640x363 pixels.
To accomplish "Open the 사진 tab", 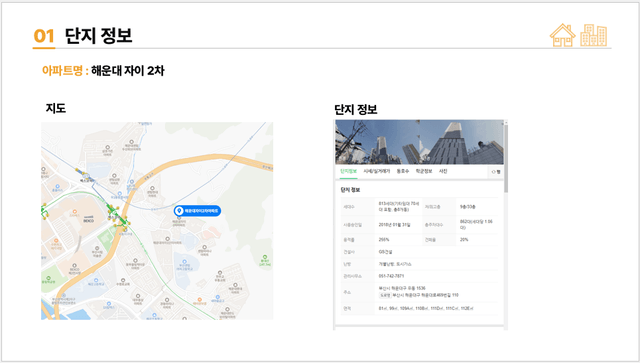I will tap(443, 171).
